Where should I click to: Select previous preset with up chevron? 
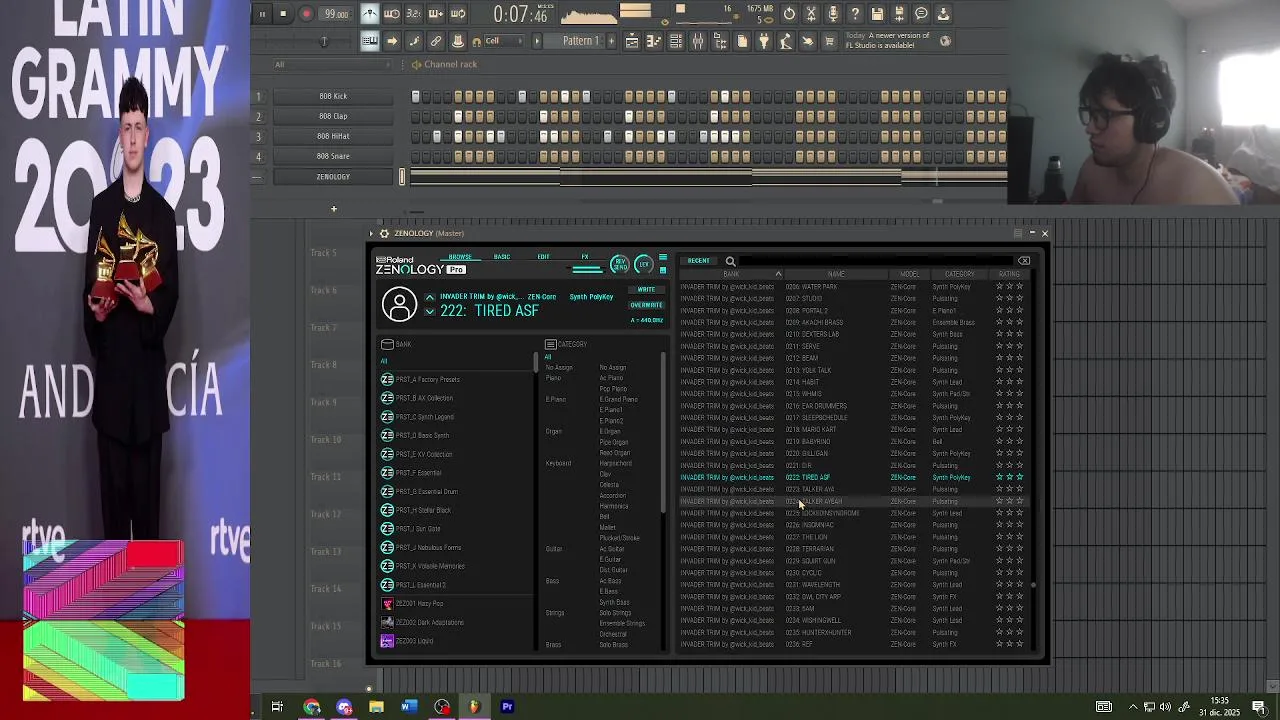(x=429, y=297)
